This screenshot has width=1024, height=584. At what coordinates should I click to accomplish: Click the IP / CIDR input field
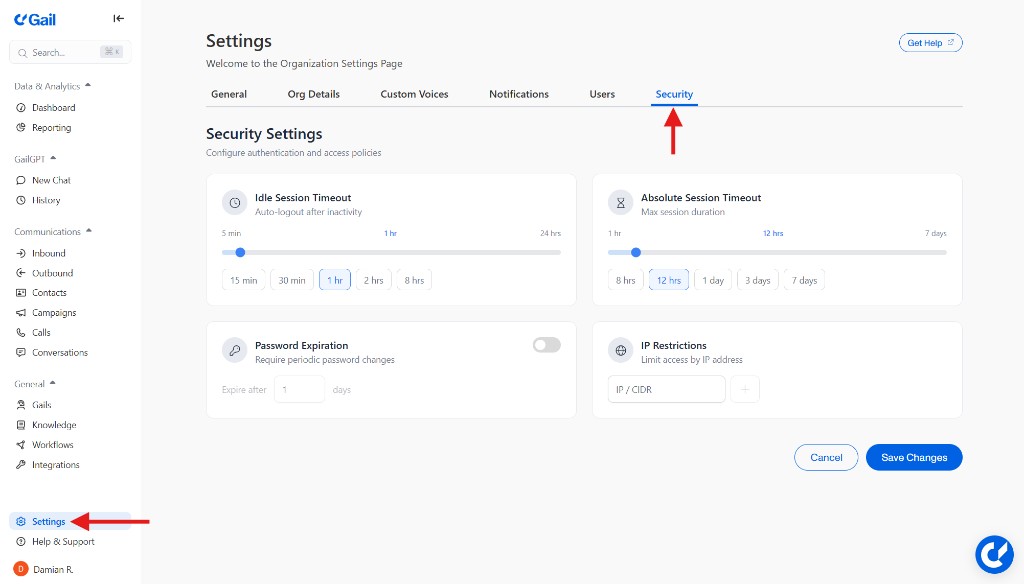(666, 388)
